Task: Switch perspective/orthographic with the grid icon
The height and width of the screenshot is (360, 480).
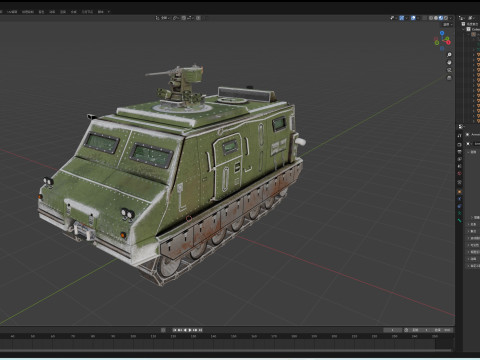Action: click(x=449, y=78)
